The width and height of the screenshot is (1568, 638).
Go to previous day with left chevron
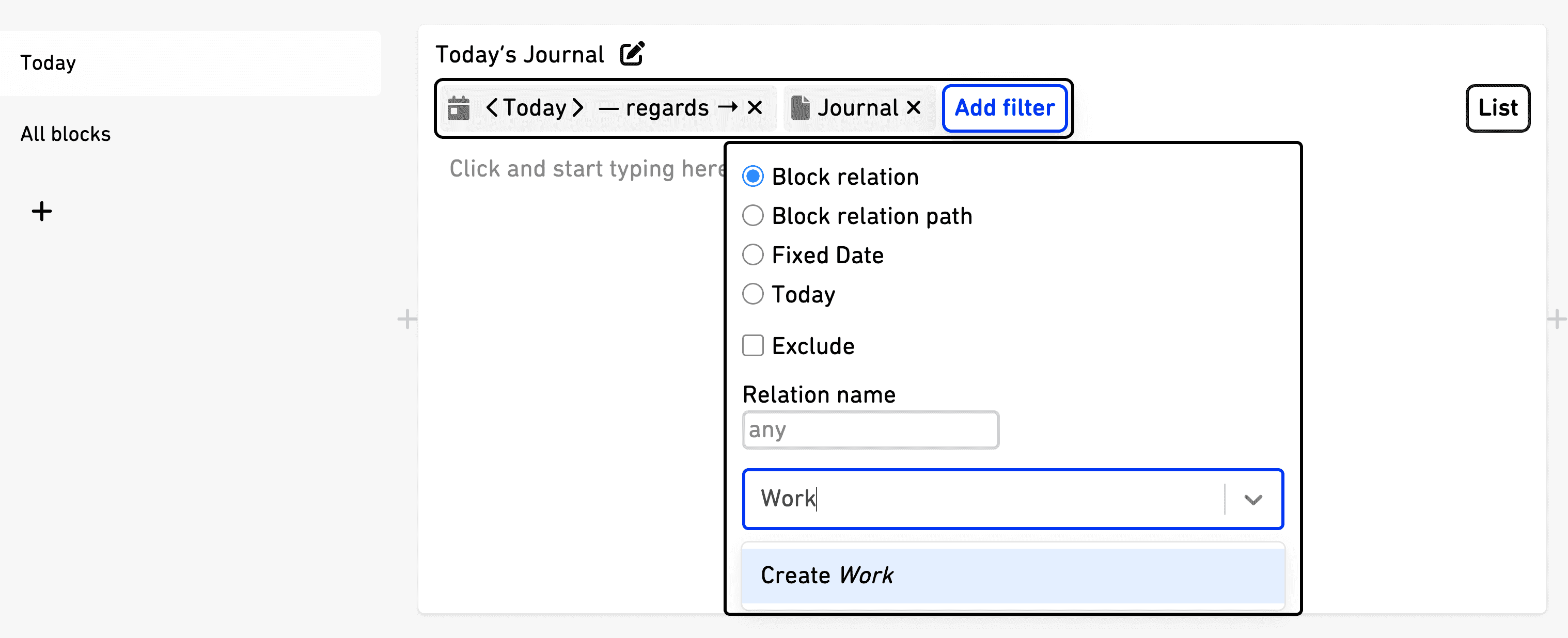click(492, 108)
